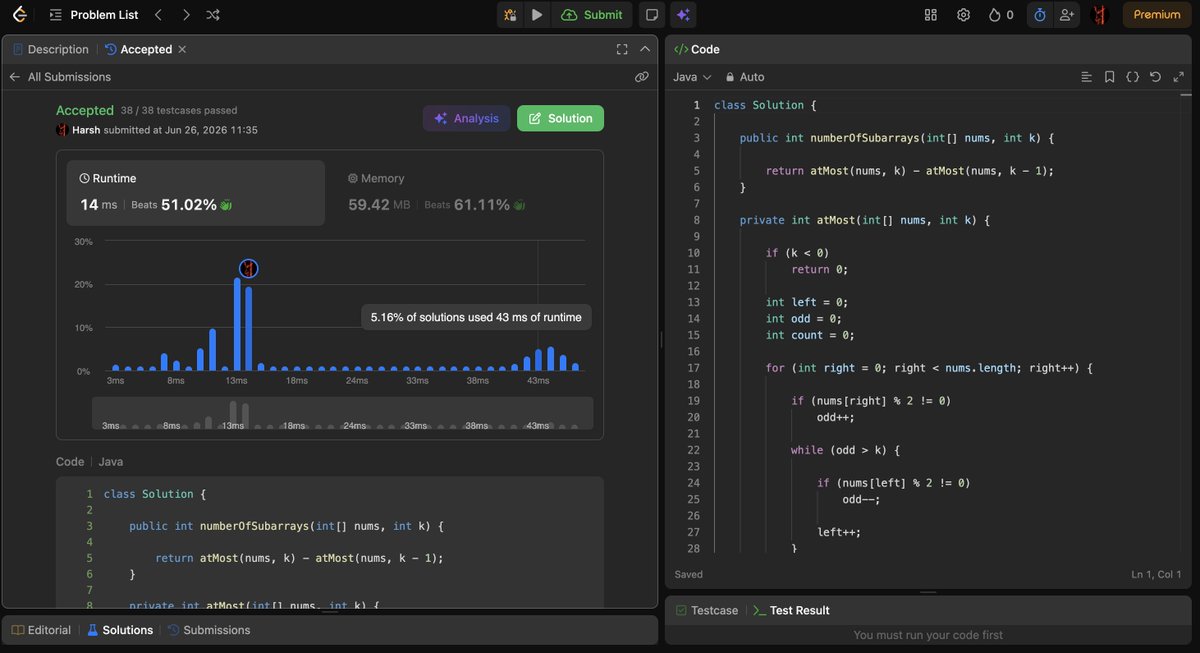Submit the solution
The height and width of the screenshot is (653, 1200).
click(x=592, y=15)
